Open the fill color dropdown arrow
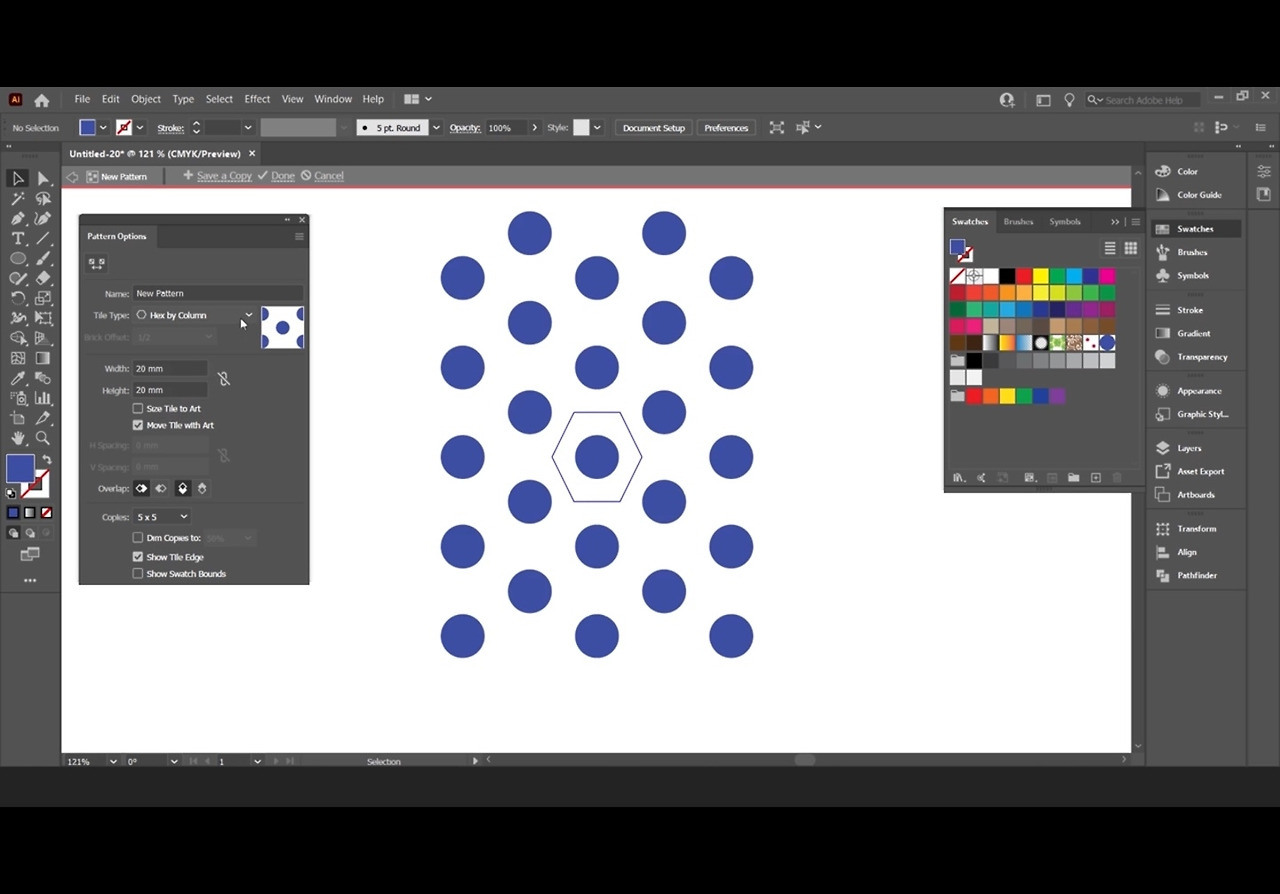The image size is (1280, 894). click(103, 128)
